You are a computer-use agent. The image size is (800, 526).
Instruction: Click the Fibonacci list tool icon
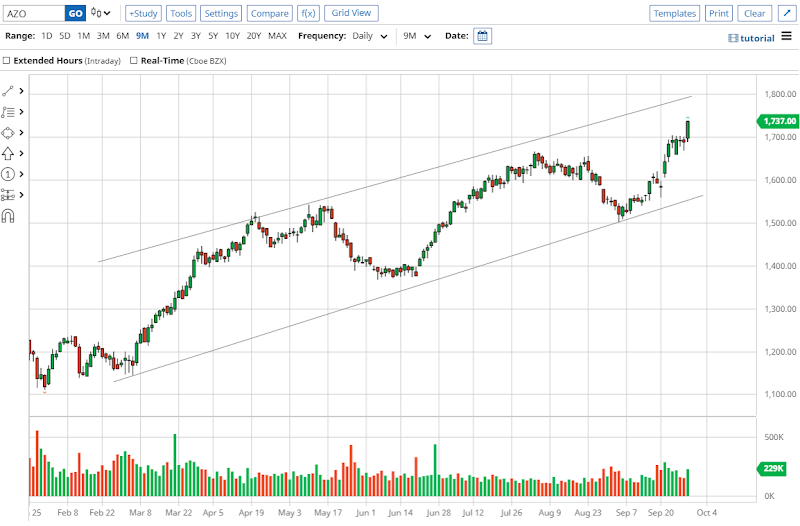[x=9, y=112]
